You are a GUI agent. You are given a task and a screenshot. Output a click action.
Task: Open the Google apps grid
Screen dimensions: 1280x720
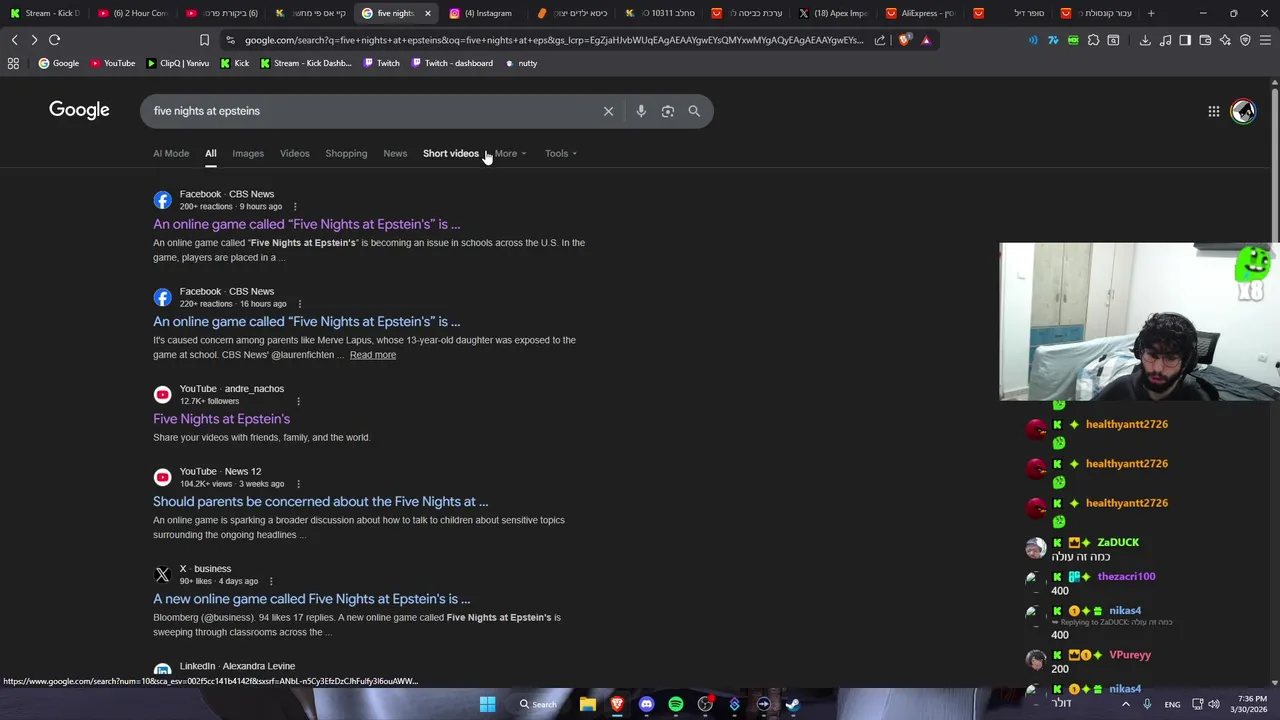pyautogui.click(x=1213, y=111)
